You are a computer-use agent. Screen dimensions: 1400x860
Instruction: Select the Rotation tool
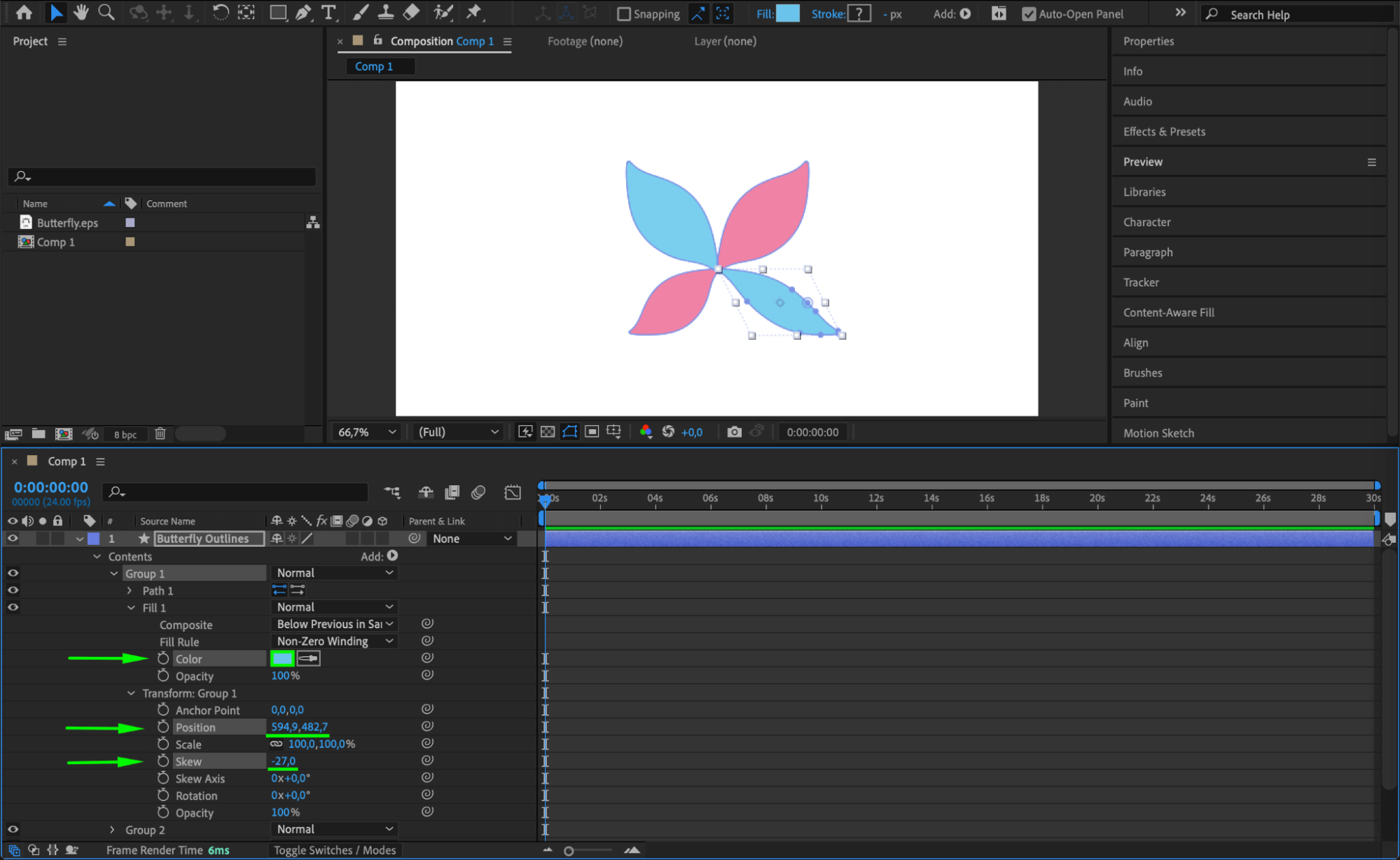pos(220,13)
